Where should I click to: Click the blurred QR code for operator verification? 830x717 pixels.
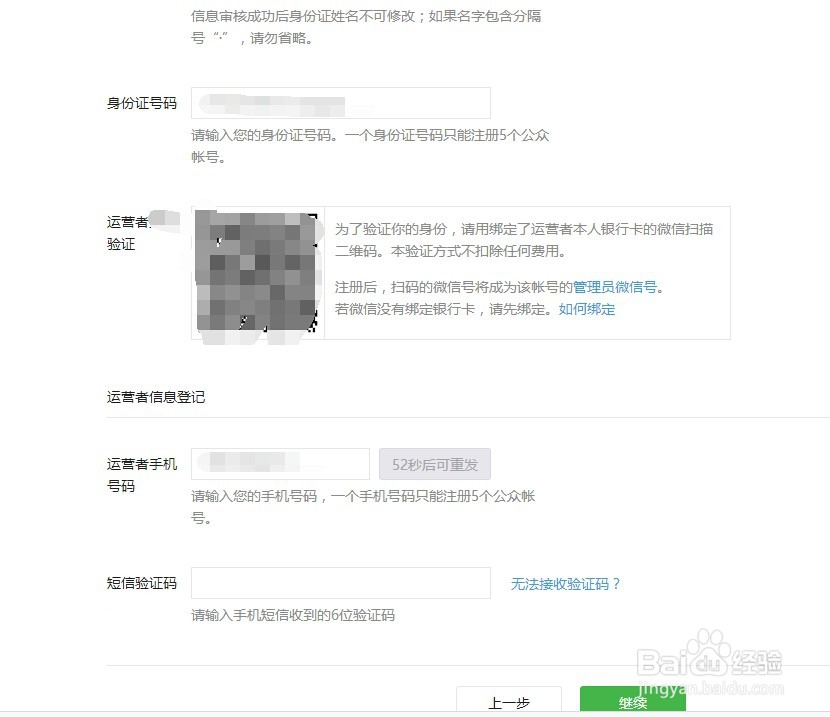tap(258, 273)
